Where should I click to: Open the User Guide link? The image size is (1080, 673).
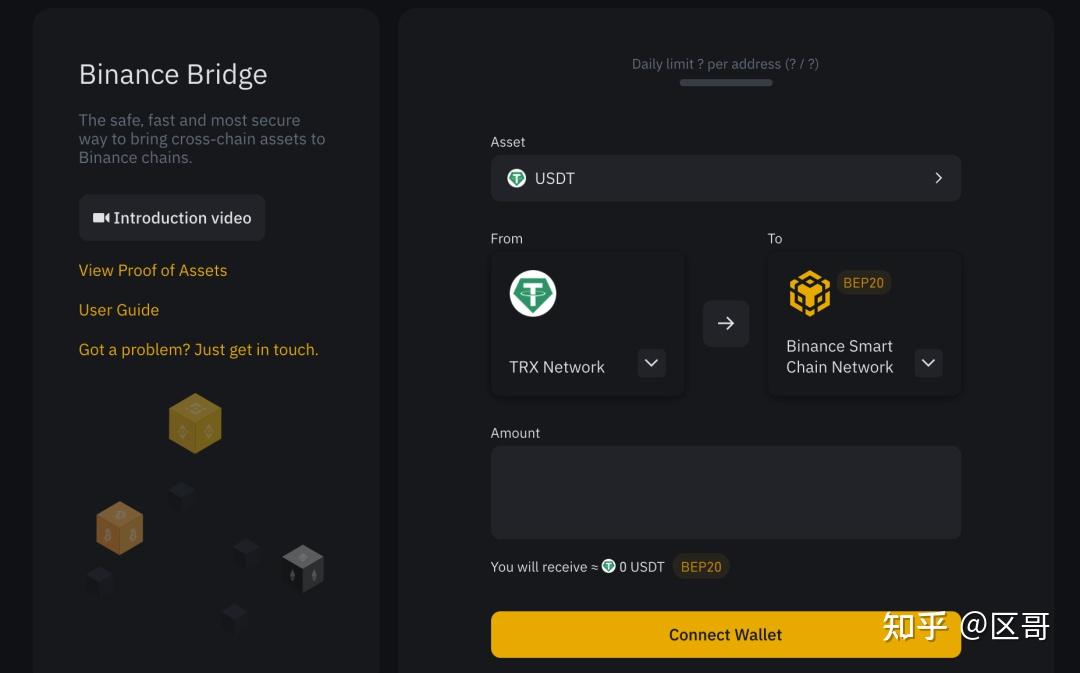(119, 310)
